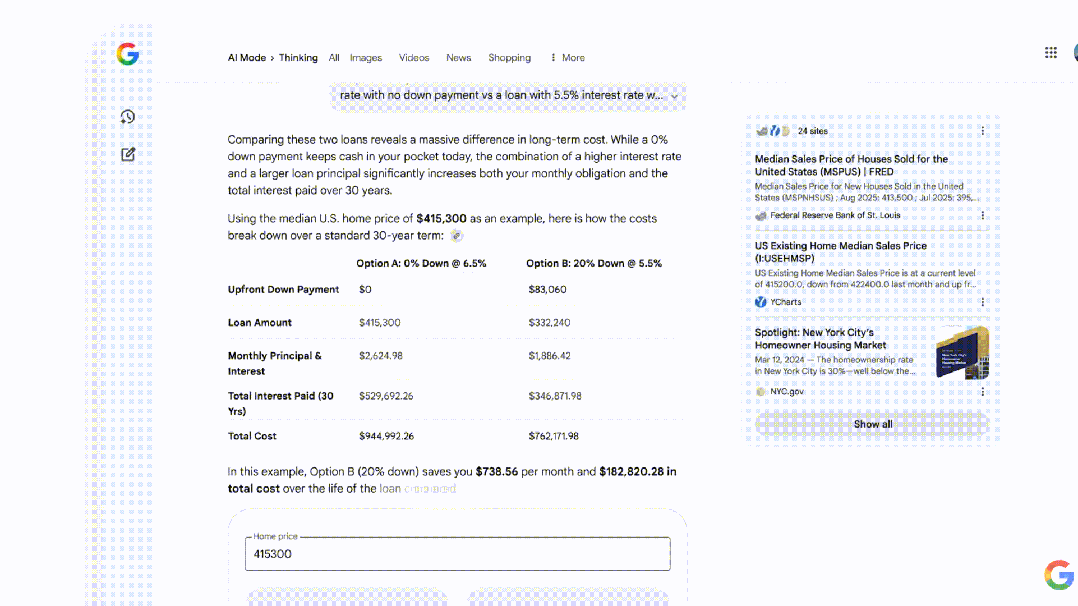Open options menu for the NYC.gov source
Screen dimensions: 1078x606
click(x=982, y=392)
